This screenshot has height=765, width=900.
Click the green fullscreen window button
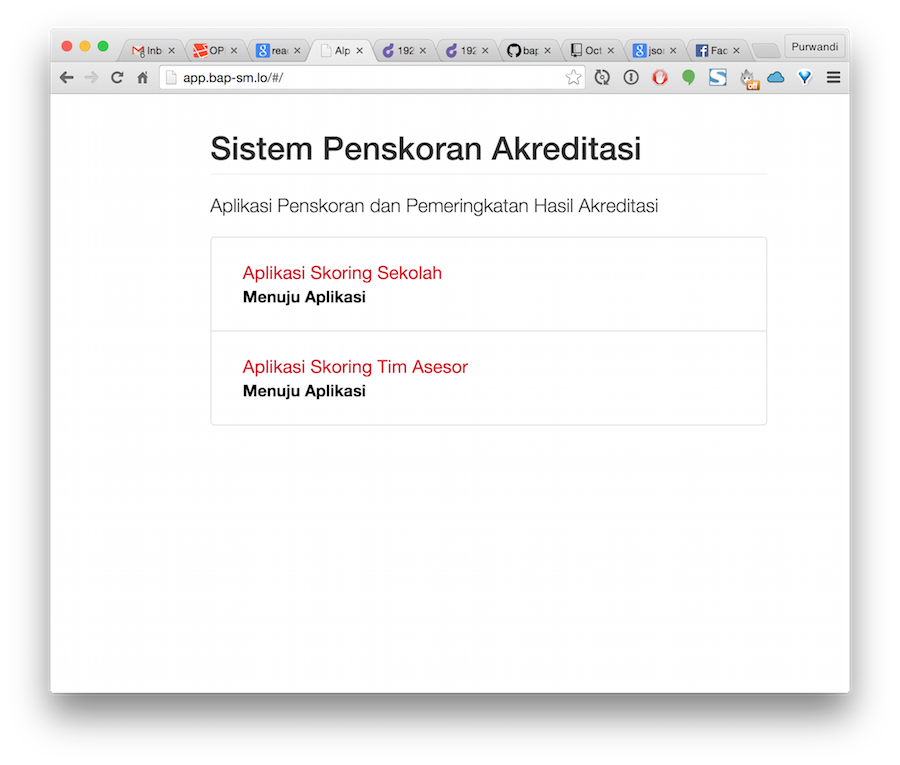[x=103, y=46]
